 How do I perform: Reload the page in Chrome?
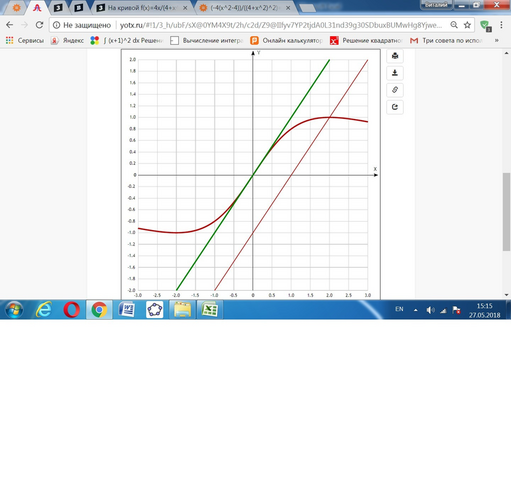[x=39, y=25]
